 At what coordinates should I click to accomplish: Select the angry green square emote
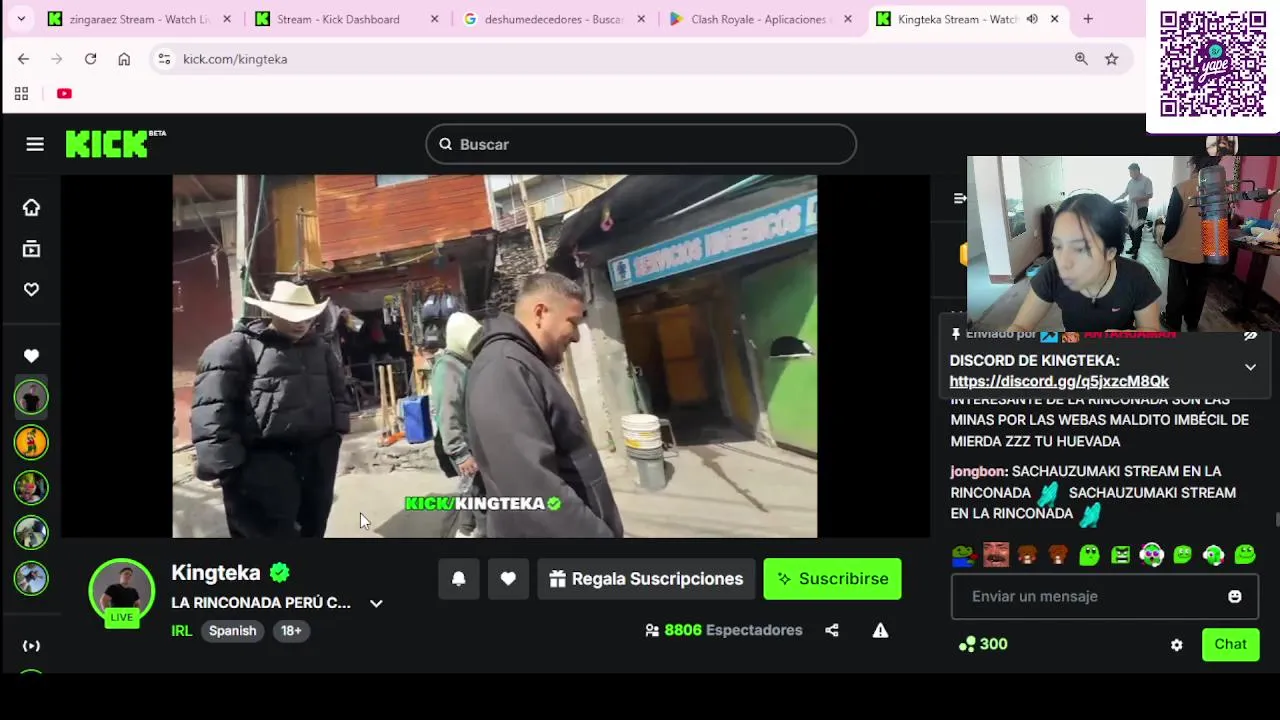point(1120,554)
